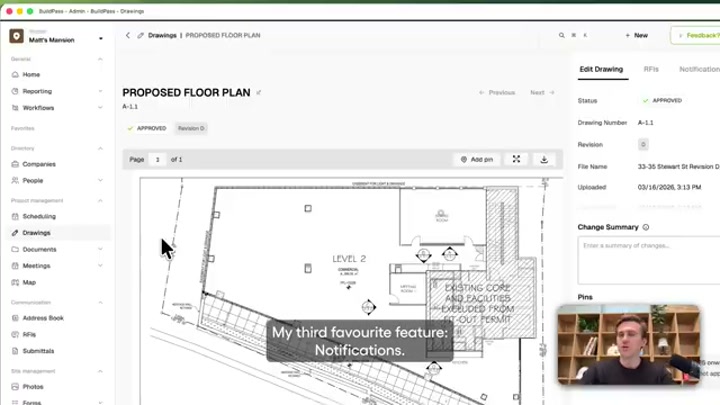Click the search magnifier icon

(x=561, y=35)
